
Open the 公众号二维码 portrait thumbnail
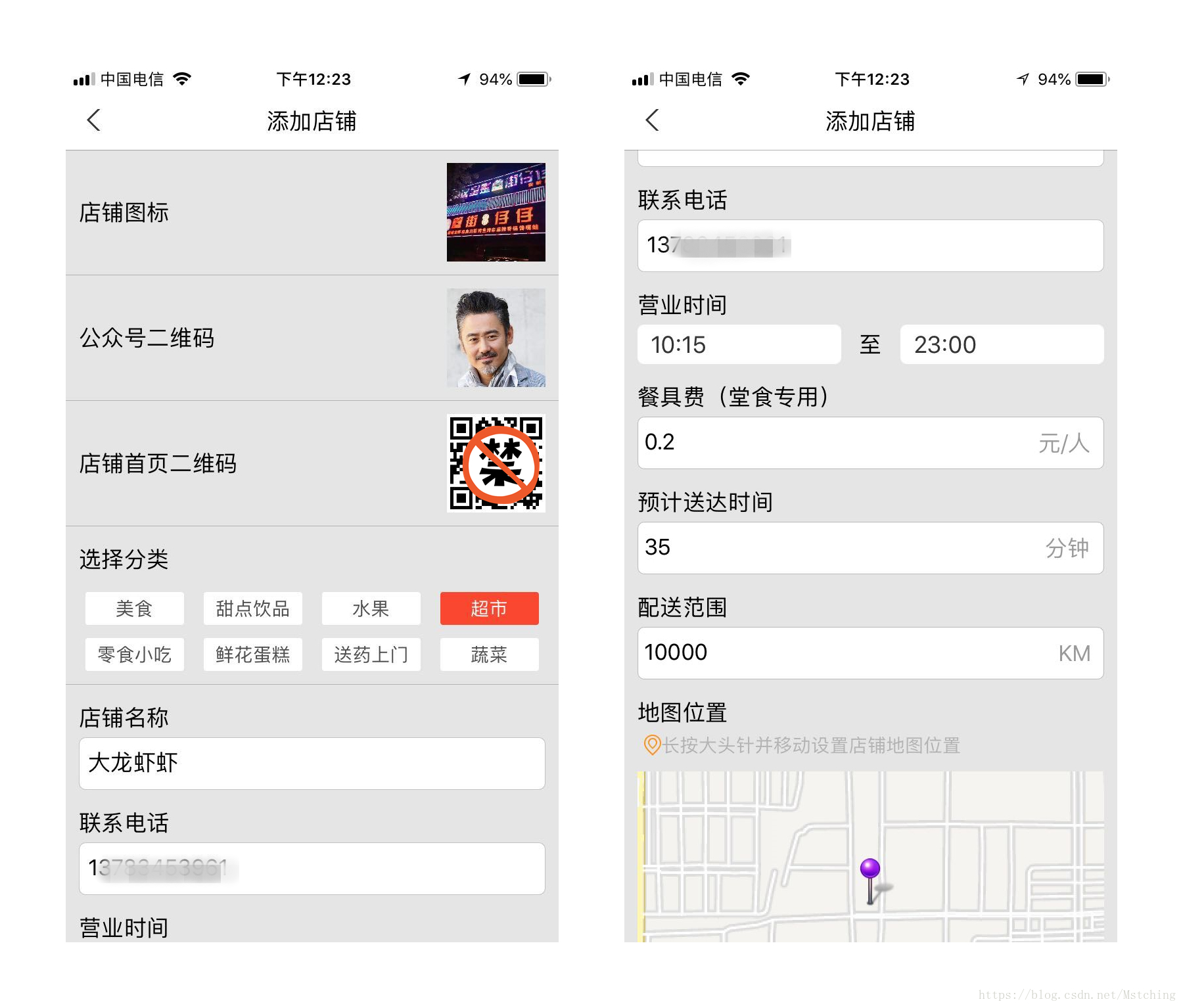point(496,338)
